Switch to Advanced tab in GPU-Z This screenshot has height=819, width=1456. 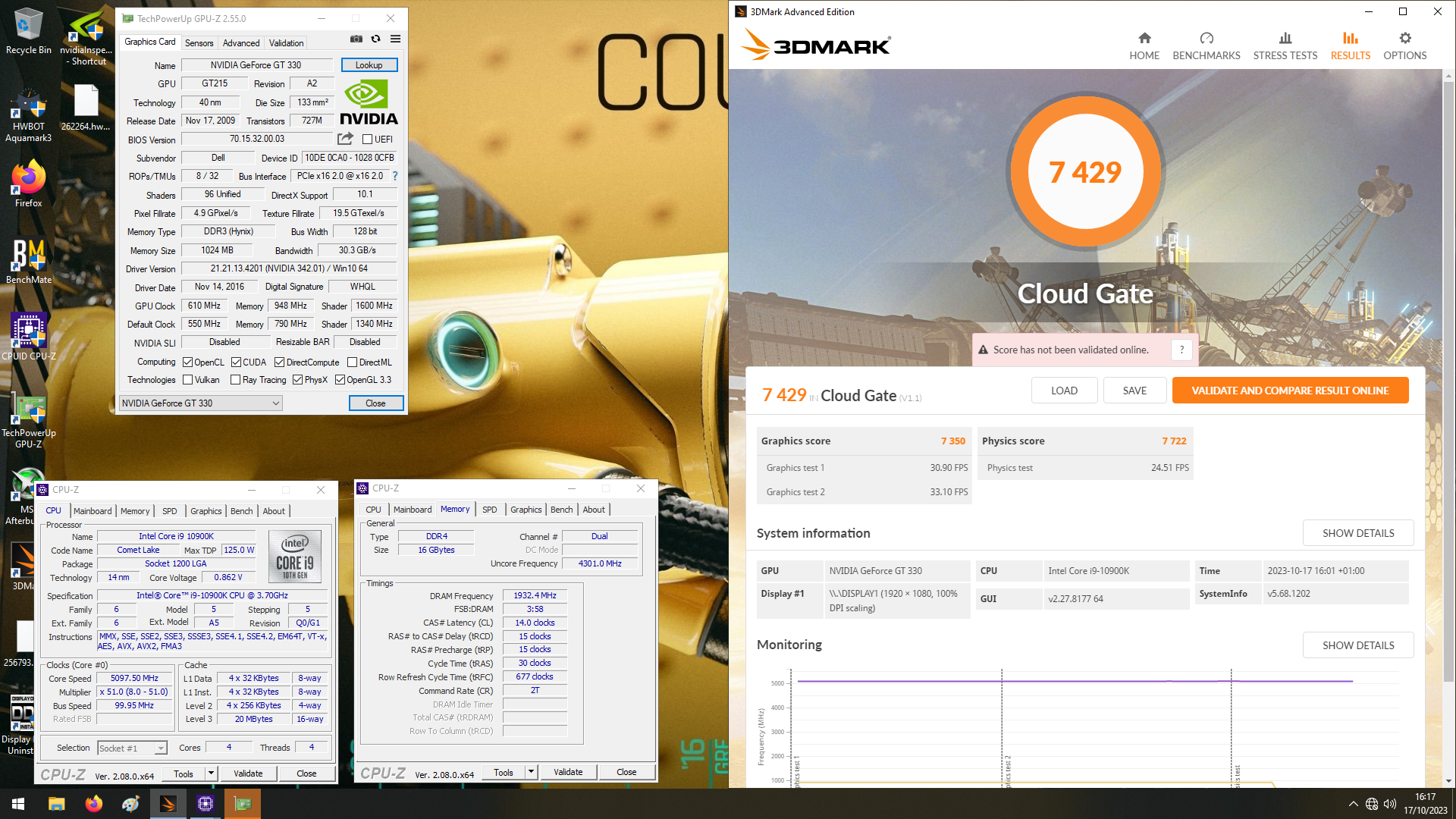[241, 43]
